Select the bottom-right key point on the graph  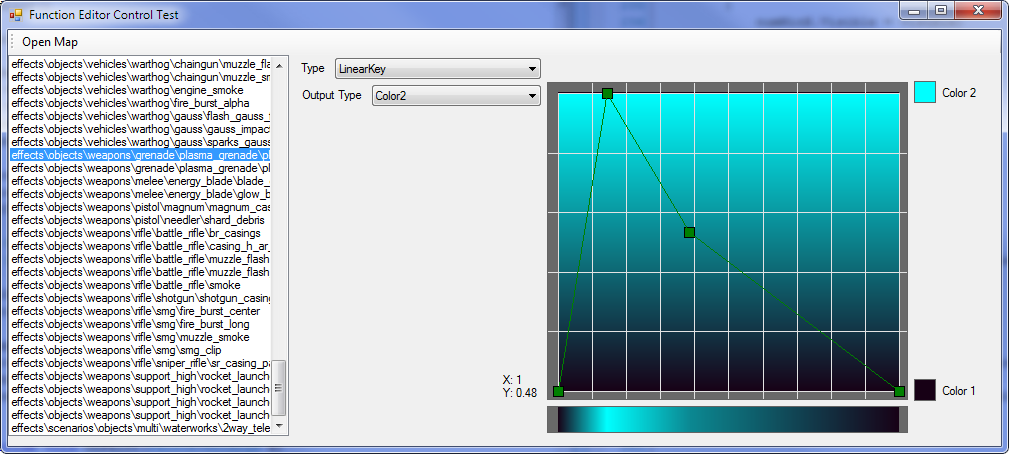point(899,391)
